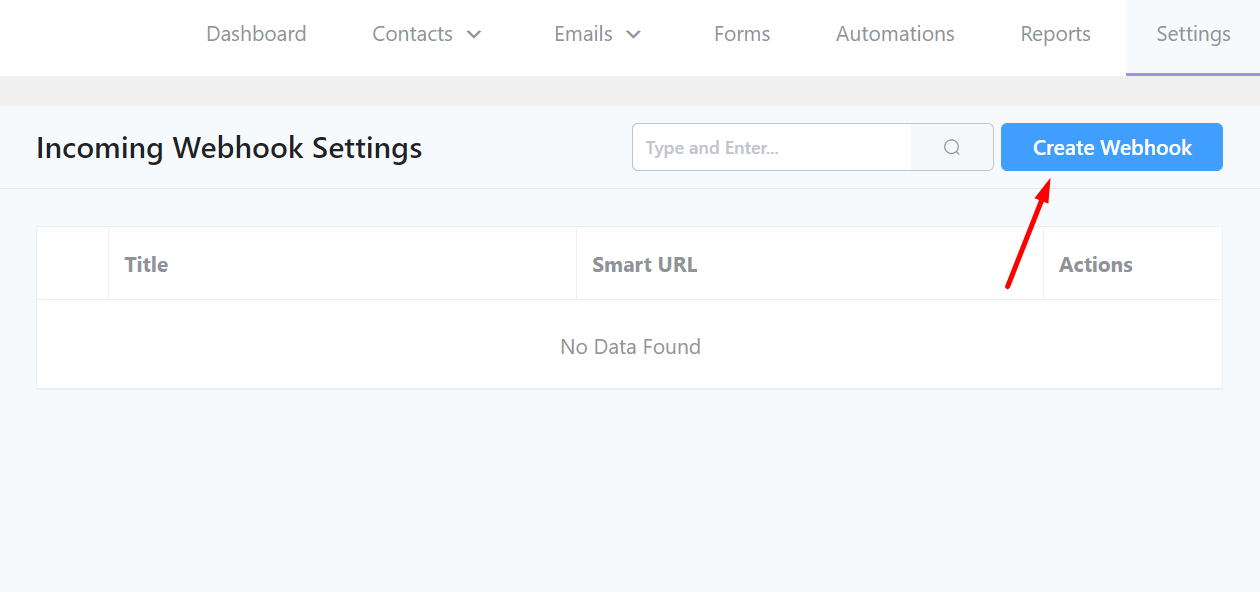Expand the Contacts dropdown chevron
1260x592 pixels.
(474, 35)
